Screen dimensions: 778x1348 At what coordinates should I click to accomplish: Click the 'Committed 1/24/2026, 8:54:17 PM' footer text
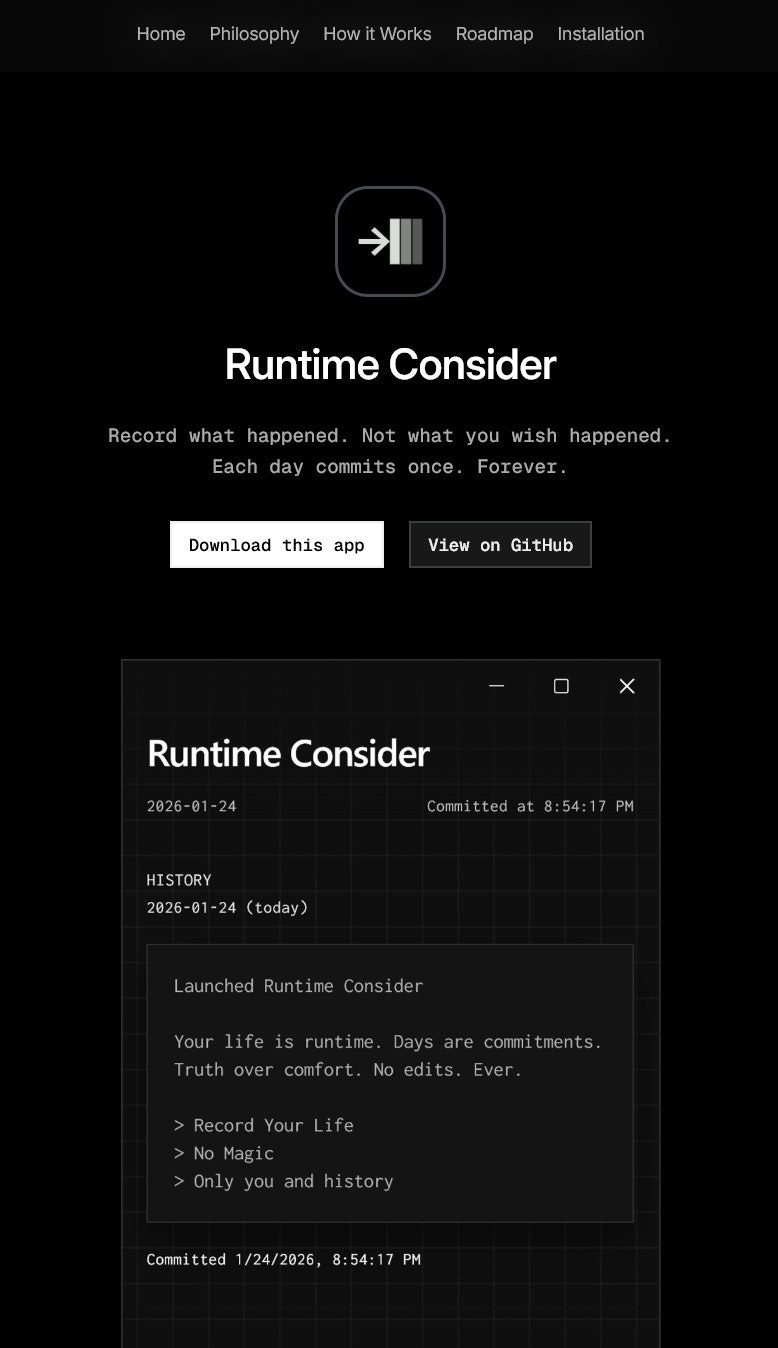pos(283,1260)
